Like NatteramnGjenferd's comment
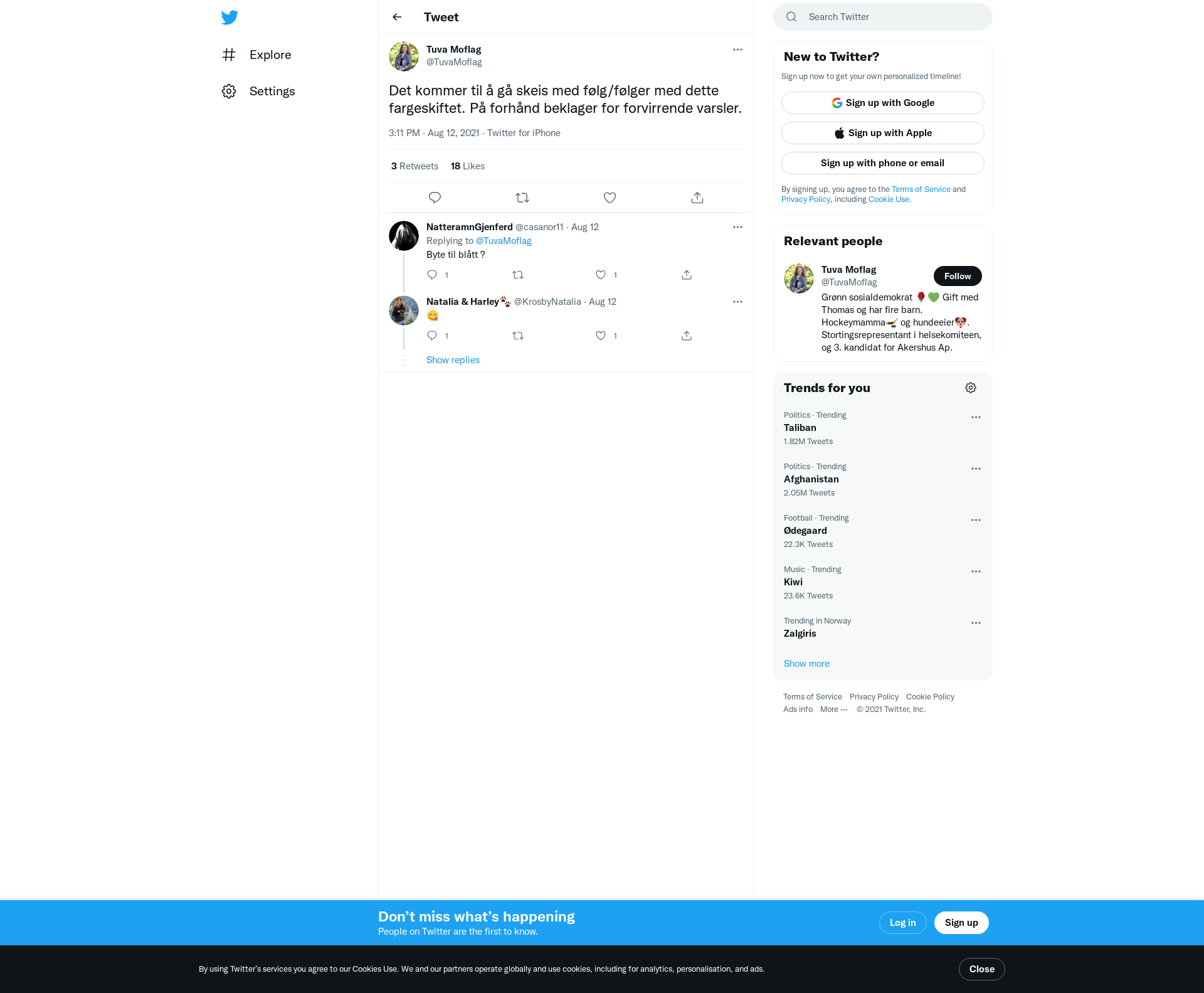This screenshot has height=993, width=1204. pyautogui.click(x=601, y=275)
